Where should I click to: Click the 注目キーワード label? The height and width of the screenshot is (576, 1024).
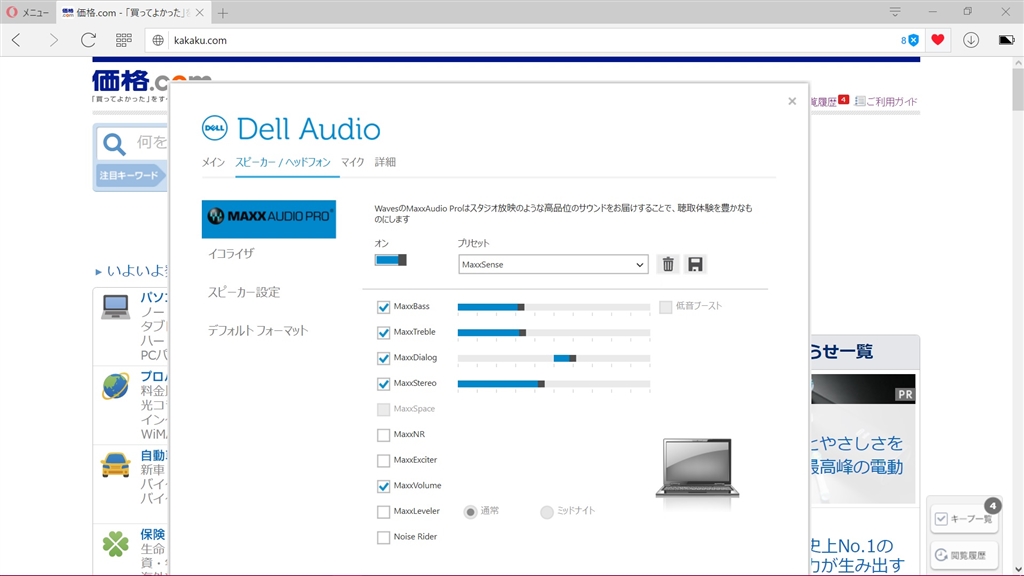pyautogui.click(x=129, y=175)
